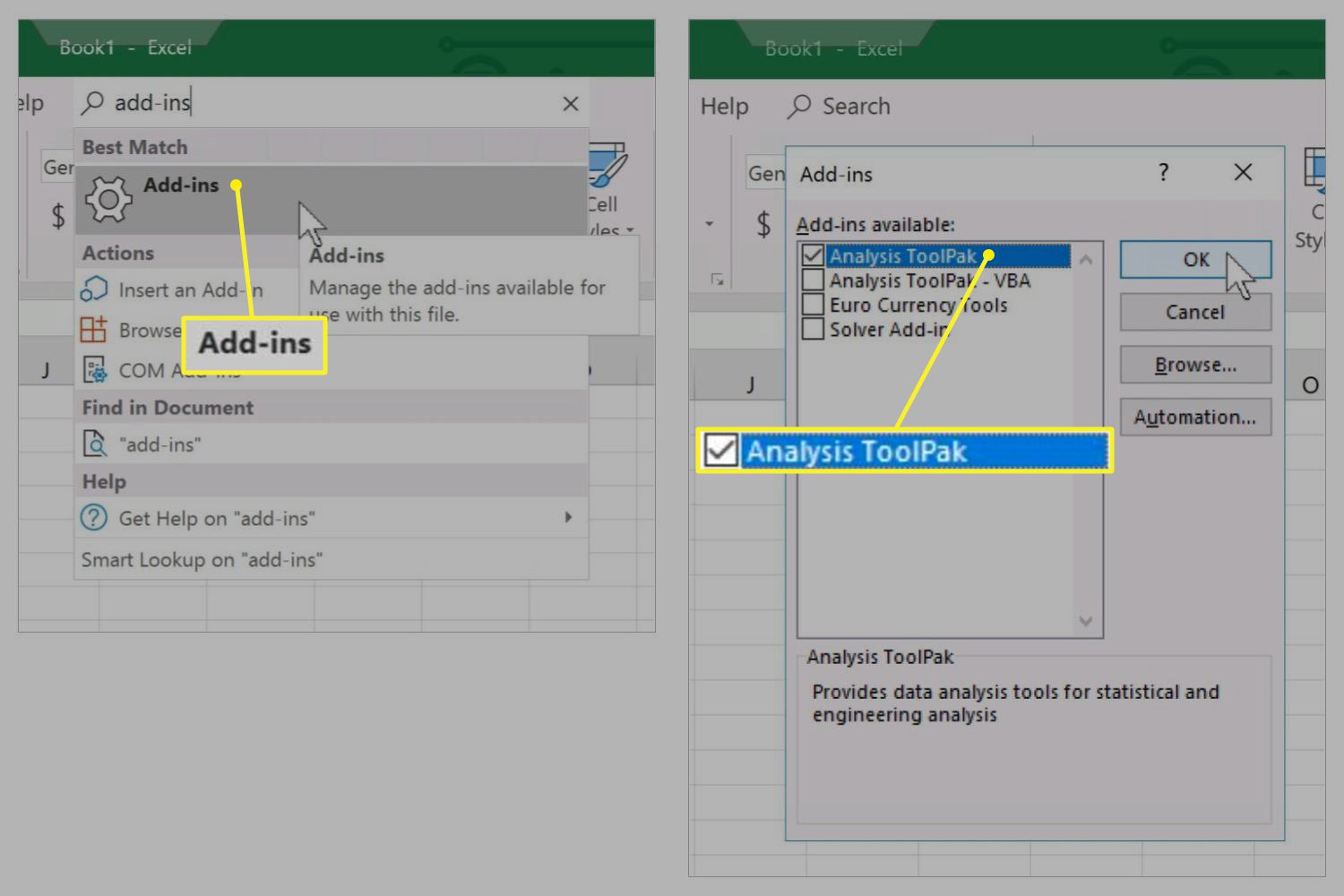Choose Smart Lookup on "add-ins"

(332, 559)
